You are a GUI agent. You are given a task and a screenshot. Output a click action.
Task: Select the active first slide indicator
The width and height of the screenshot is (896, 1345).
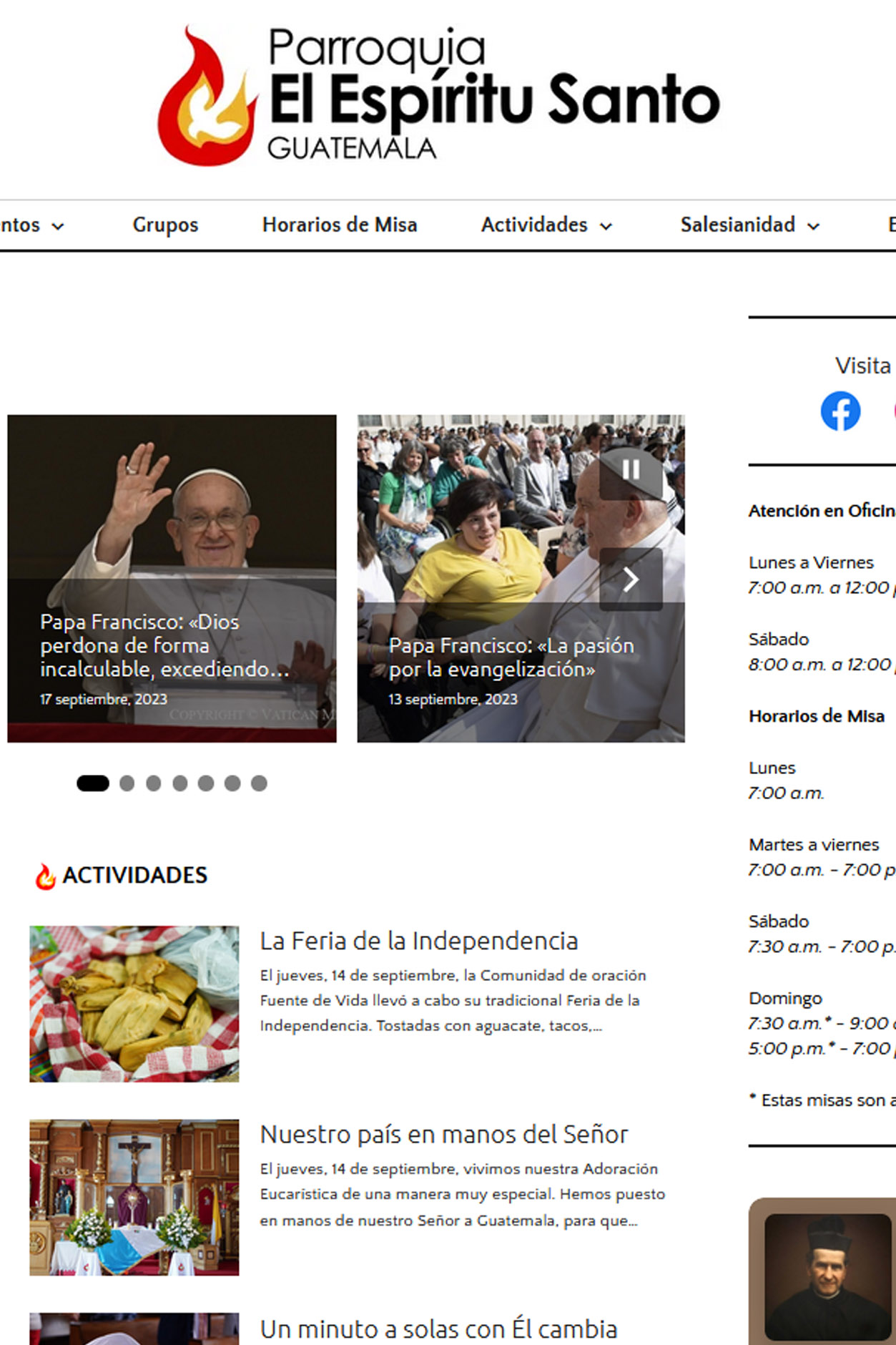tap(93, 783)
